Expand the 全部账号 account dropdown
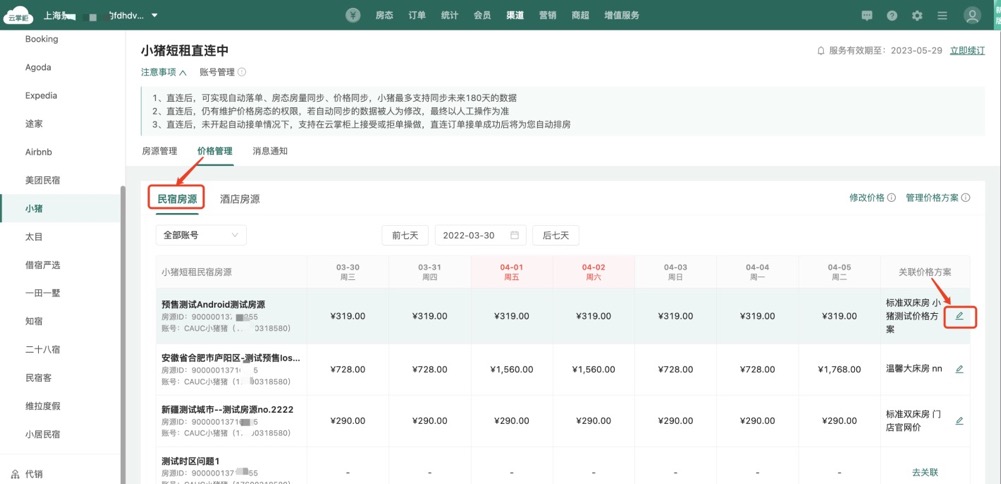Screen dimensions: 1001x484 point(200,235)
